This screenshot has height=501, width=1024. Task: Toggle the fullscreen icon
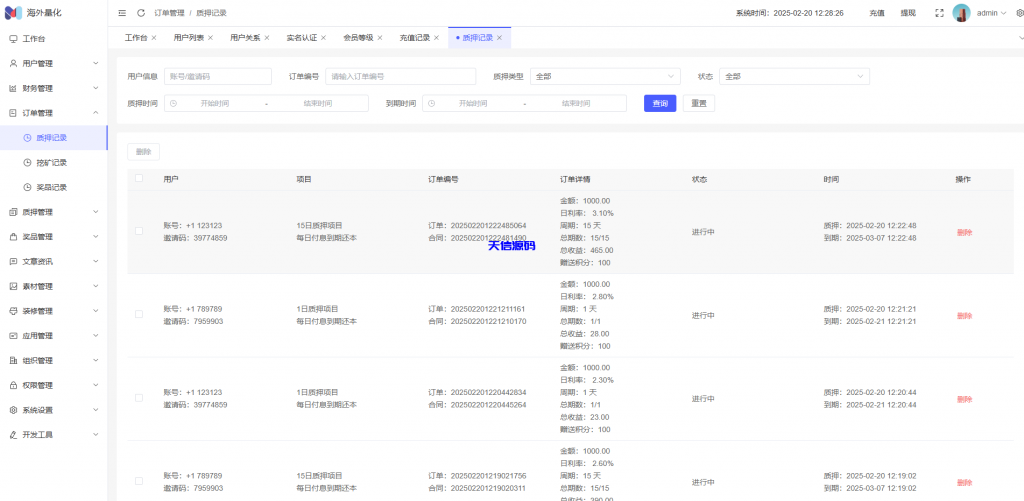click(940, 13)
